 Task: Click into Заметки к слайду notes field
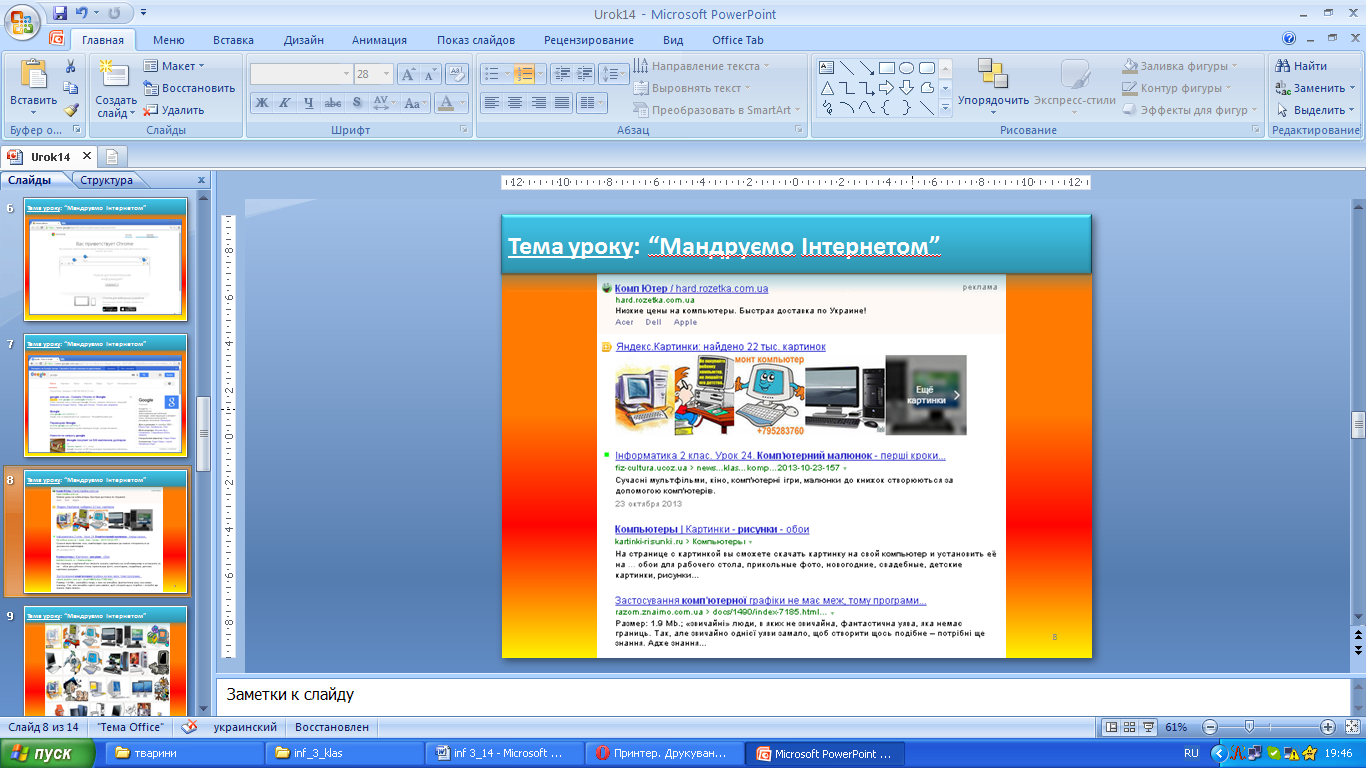coord(782,695)
